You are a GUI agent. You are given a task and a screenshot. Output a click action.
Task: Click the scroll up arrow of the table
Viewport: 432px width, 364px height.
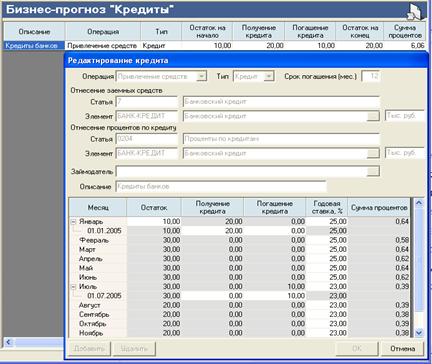[x=419, y=202]
